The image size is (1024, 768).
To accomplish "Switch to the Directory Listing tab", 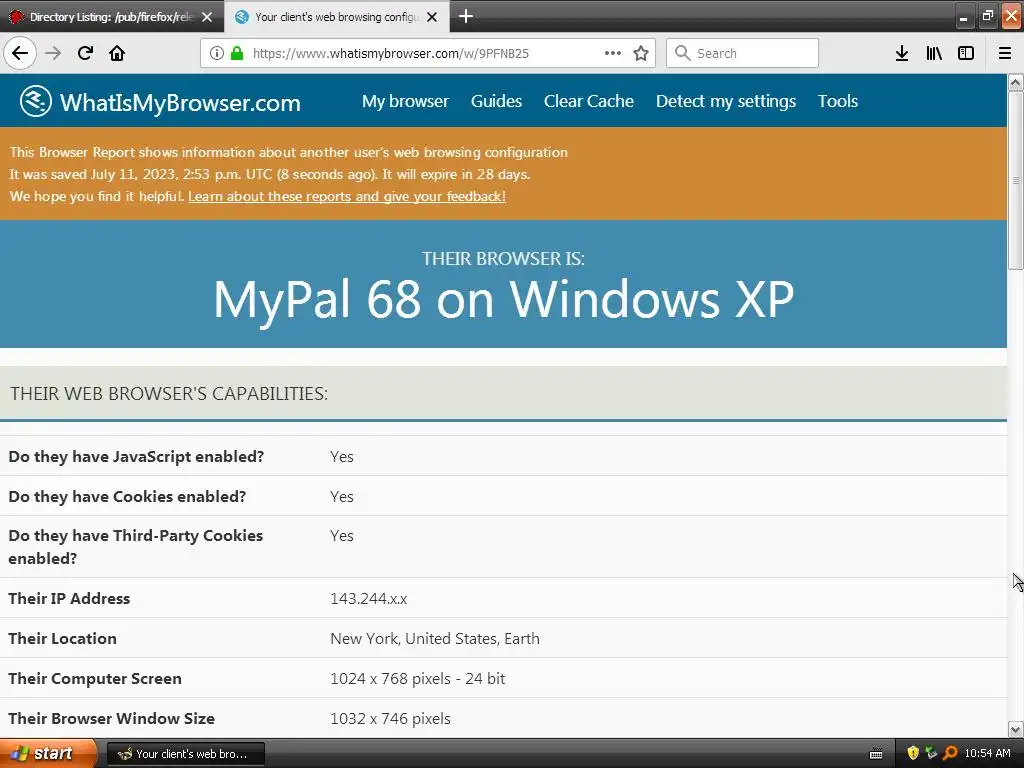I will [x=112, y=17].
